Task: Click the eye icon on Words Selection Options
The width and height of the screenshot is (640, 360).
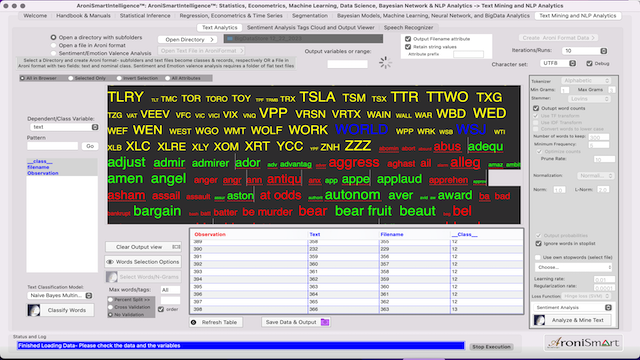Action: click(x=110, y=262)
